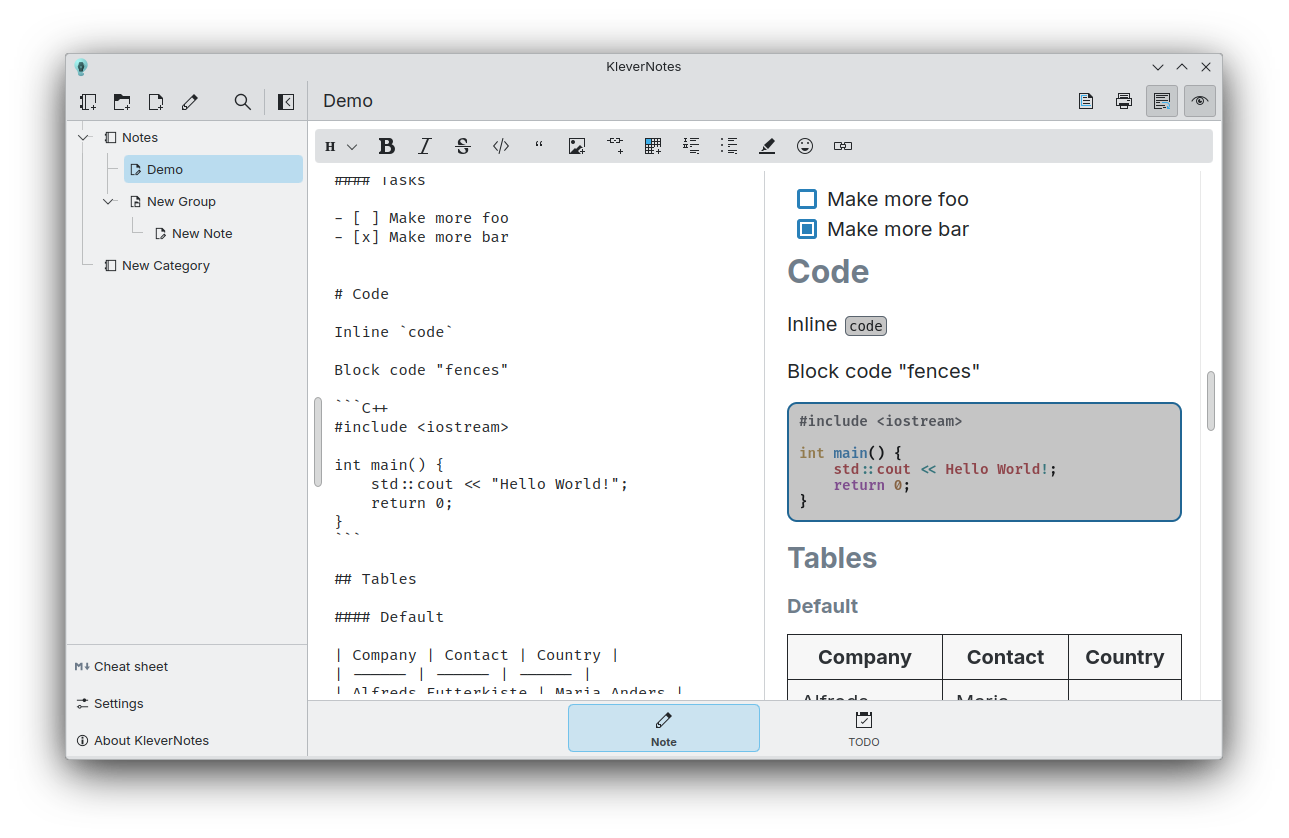Screen dimensions: 1289x838
Task: Insert a code block using the toolbar
Action: [501, 146]
